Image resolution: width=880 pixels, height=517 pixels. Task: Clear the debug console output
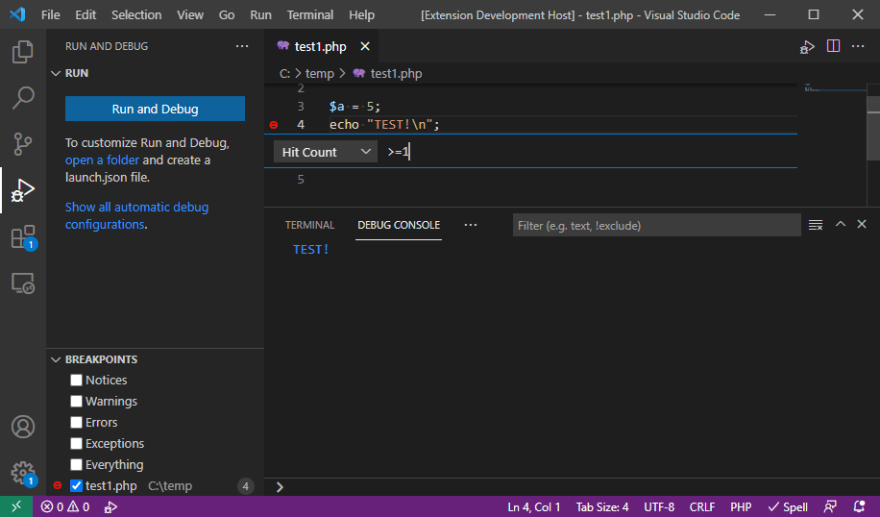click(815, 225)
